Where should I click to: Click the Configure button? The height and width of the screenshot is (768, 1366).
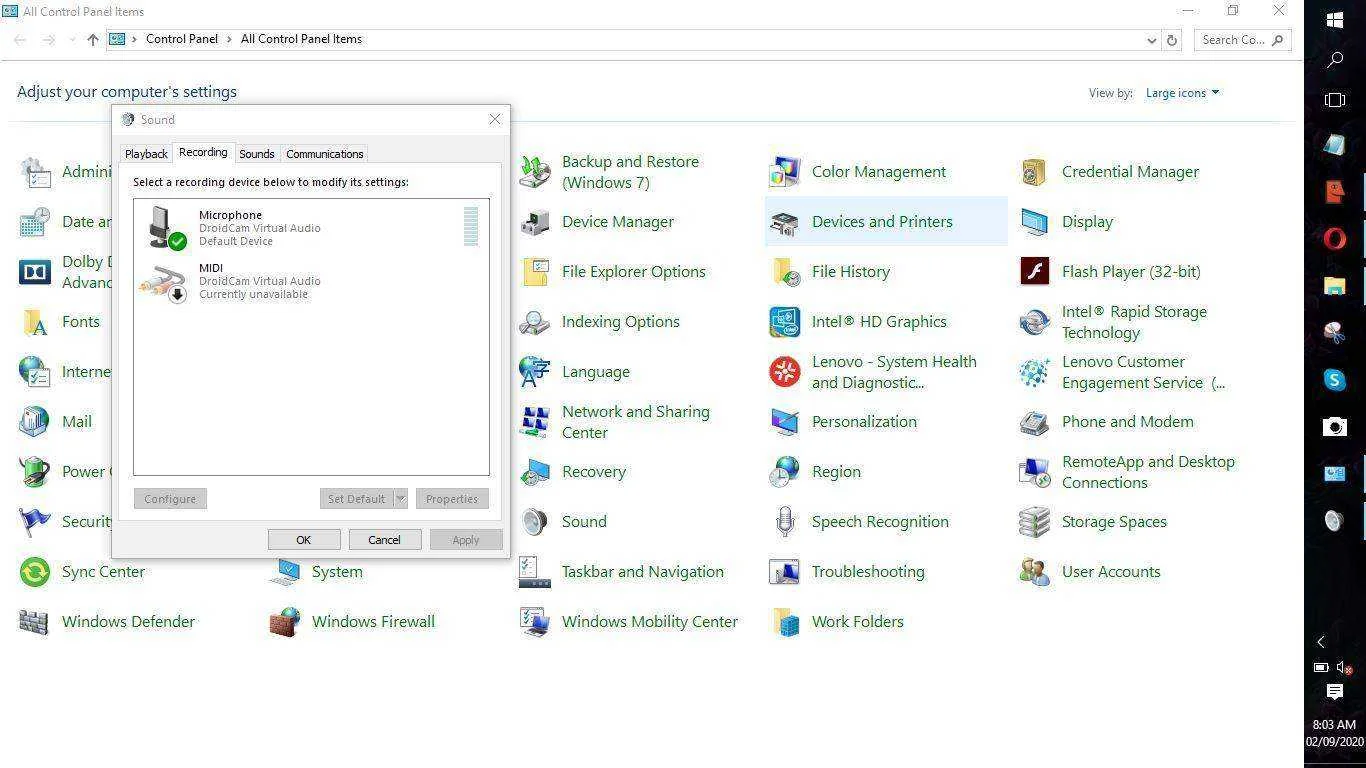170,499
